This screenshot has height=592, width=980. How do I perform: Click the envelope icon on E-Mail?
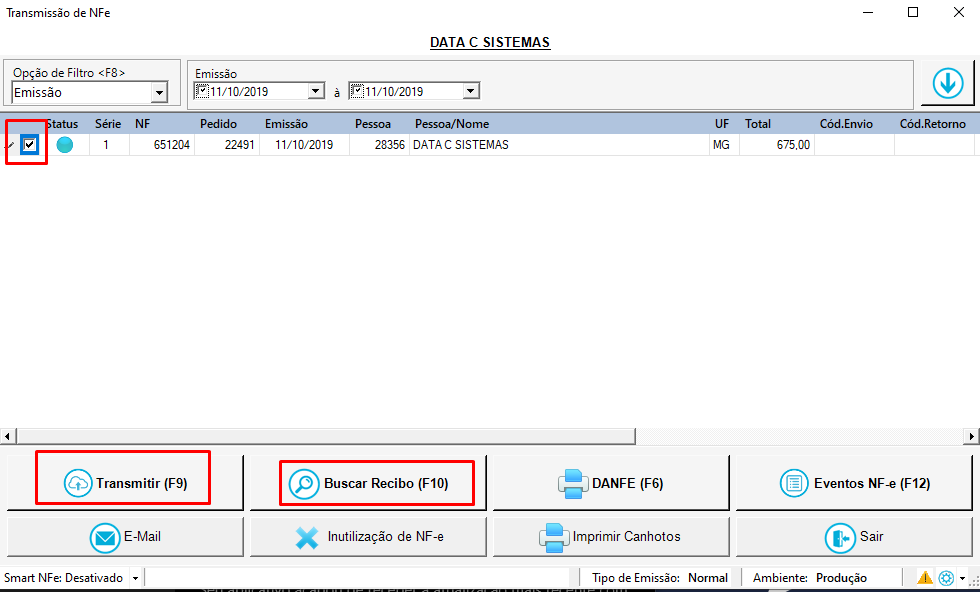[104, 537]
